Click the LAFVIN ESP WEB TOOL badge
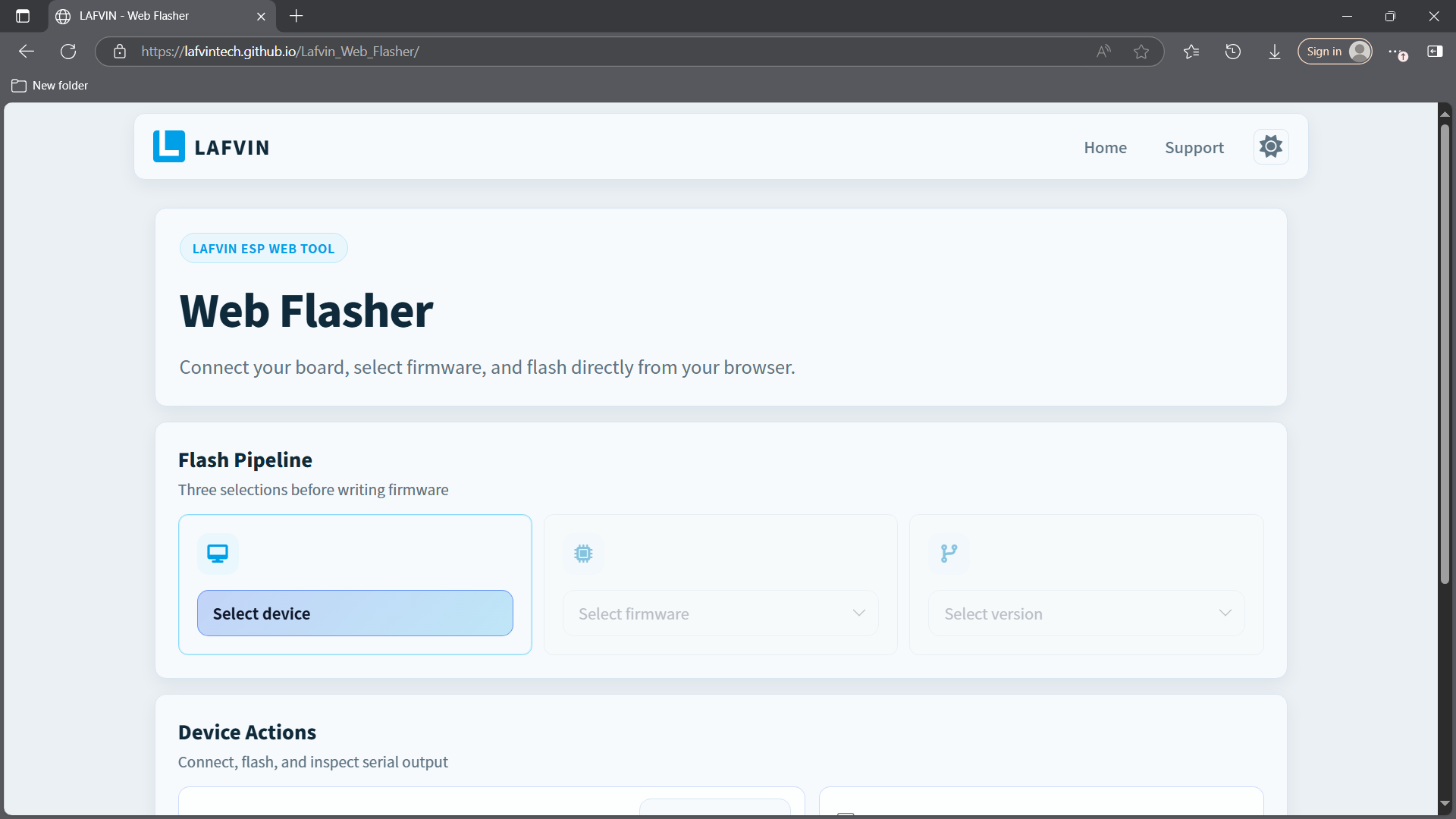This screenshot has width=1456, height=819. 263,249
